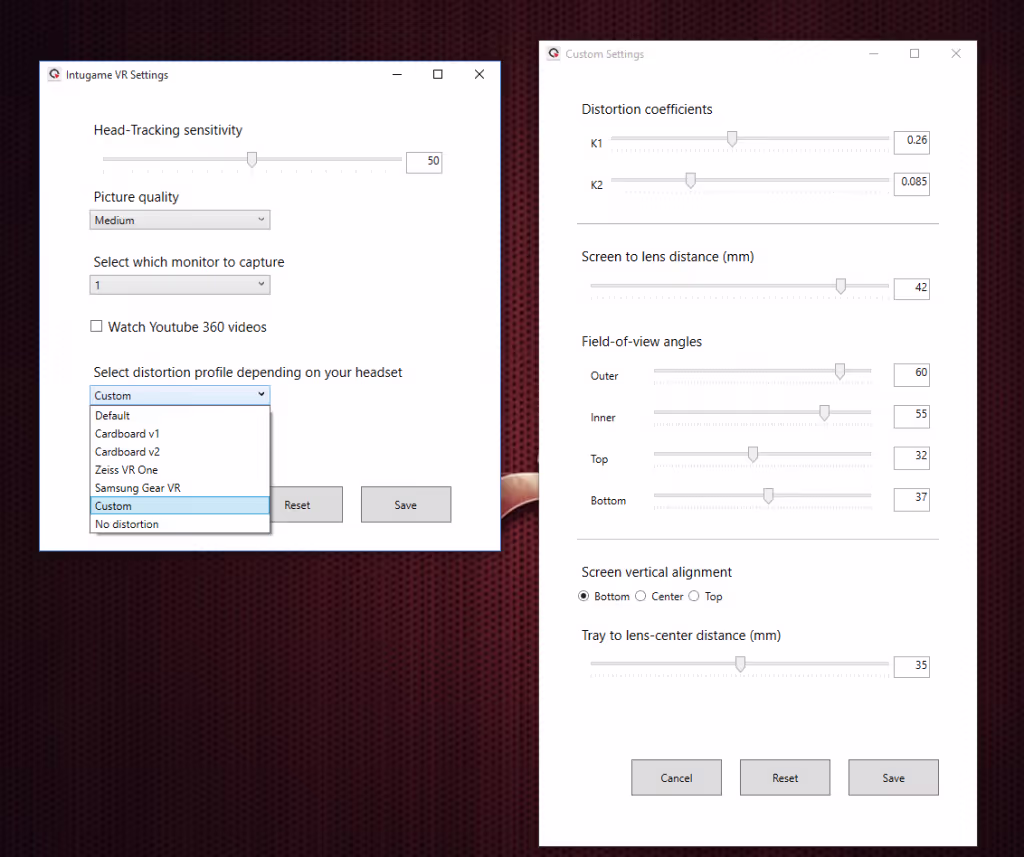The height and width of the screenshot is (857, 1024).
Task: Click the Bottom field-of-view angle slider thumb
Action: coord(768,496)
